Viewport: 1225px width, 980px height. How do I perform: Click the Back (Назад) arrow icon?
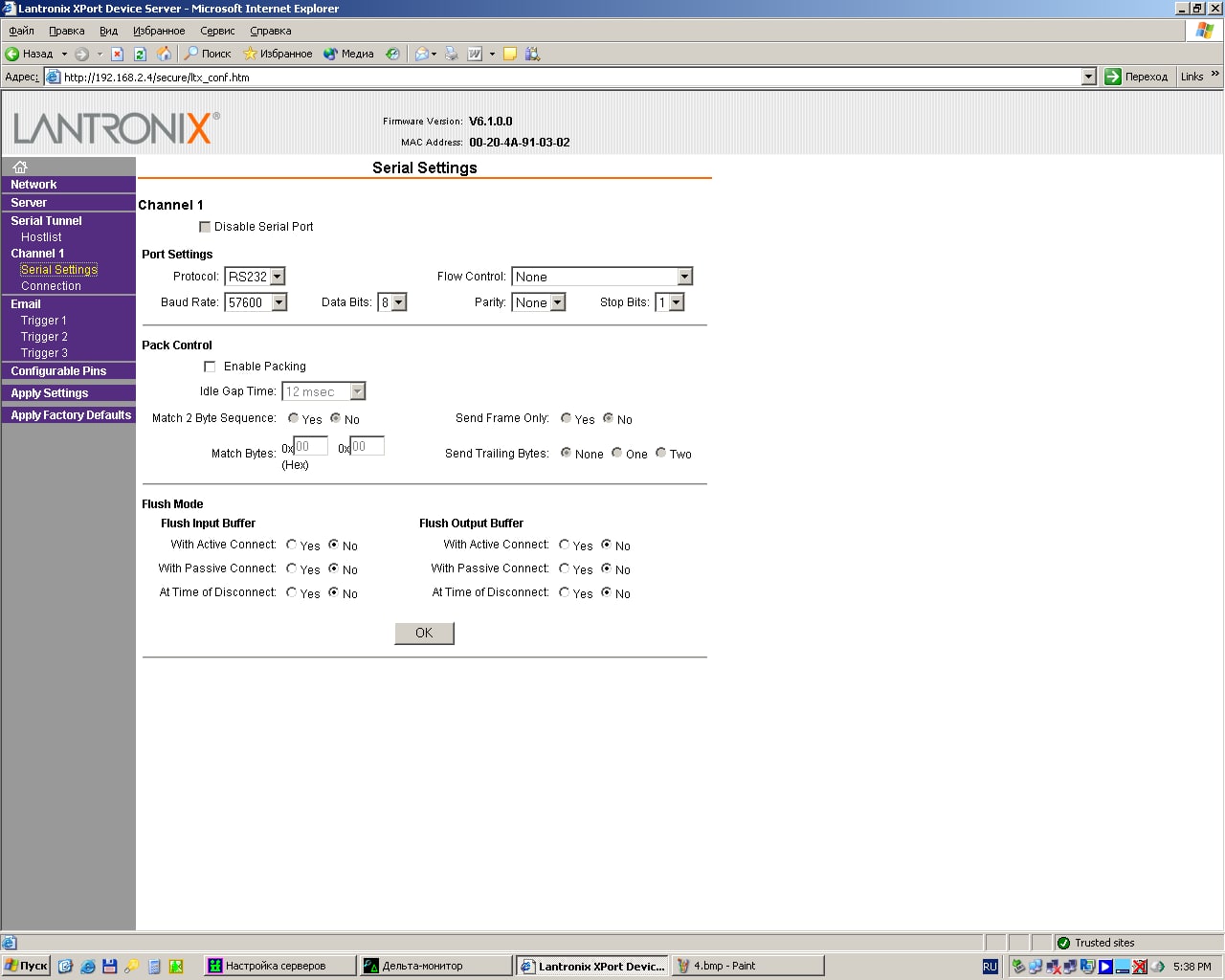[12, 54]
